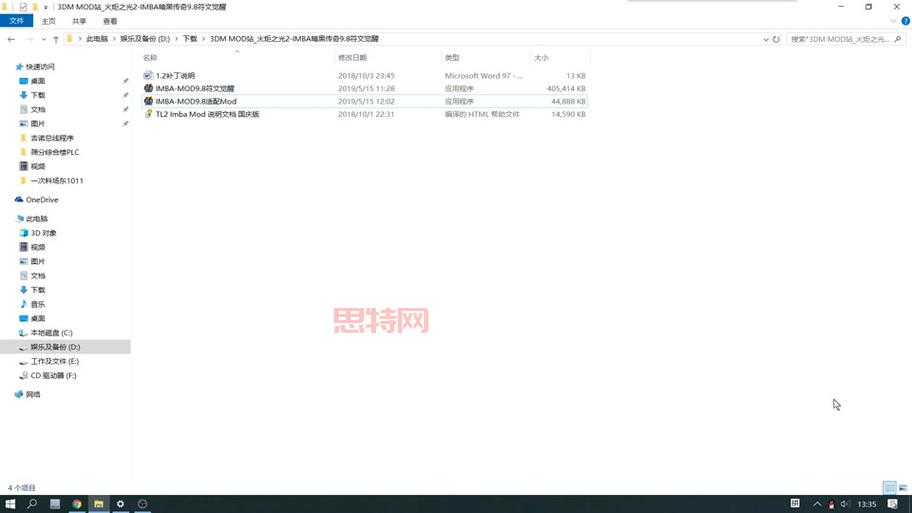Open pinned 文档 under quick access
This screenshot has width=912, height=513.
[38, 109]
